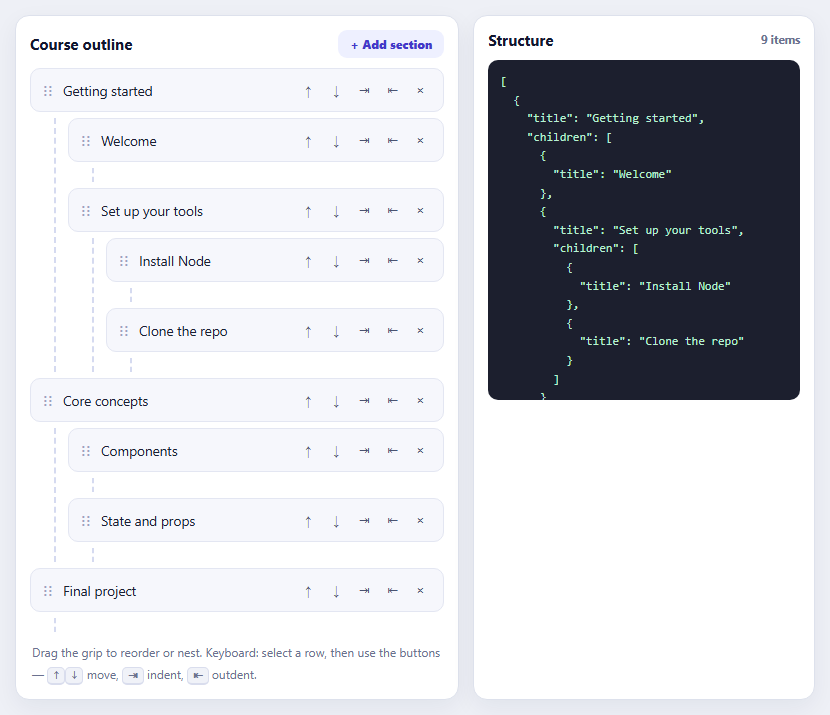Grab the drag grip on Getting started

[x=48, y=91]
